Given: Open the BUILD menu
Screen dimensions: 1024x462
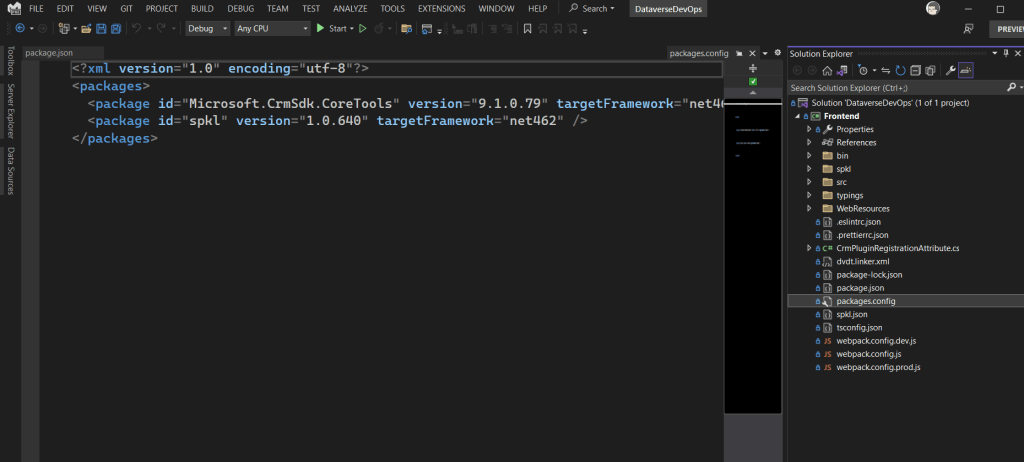Looking at the screenshot, I should [202, 8].
